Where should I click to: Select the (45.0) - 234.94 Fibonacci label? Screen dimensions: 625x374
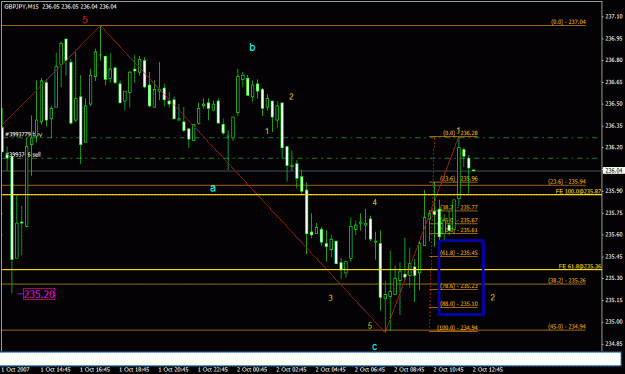[x=567, y=327]
